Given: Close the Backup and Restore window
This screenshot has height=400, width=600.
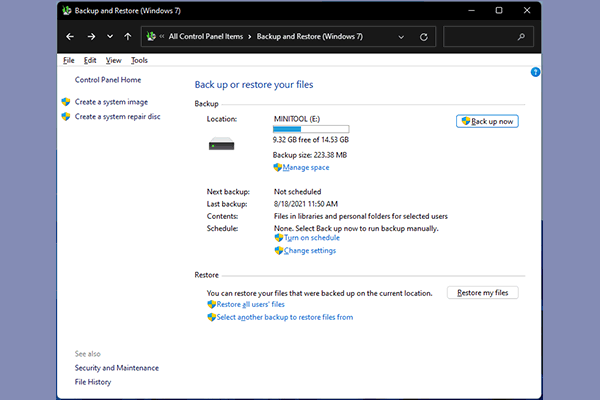Looking at the screenshot, I should [x=527, y=10].
